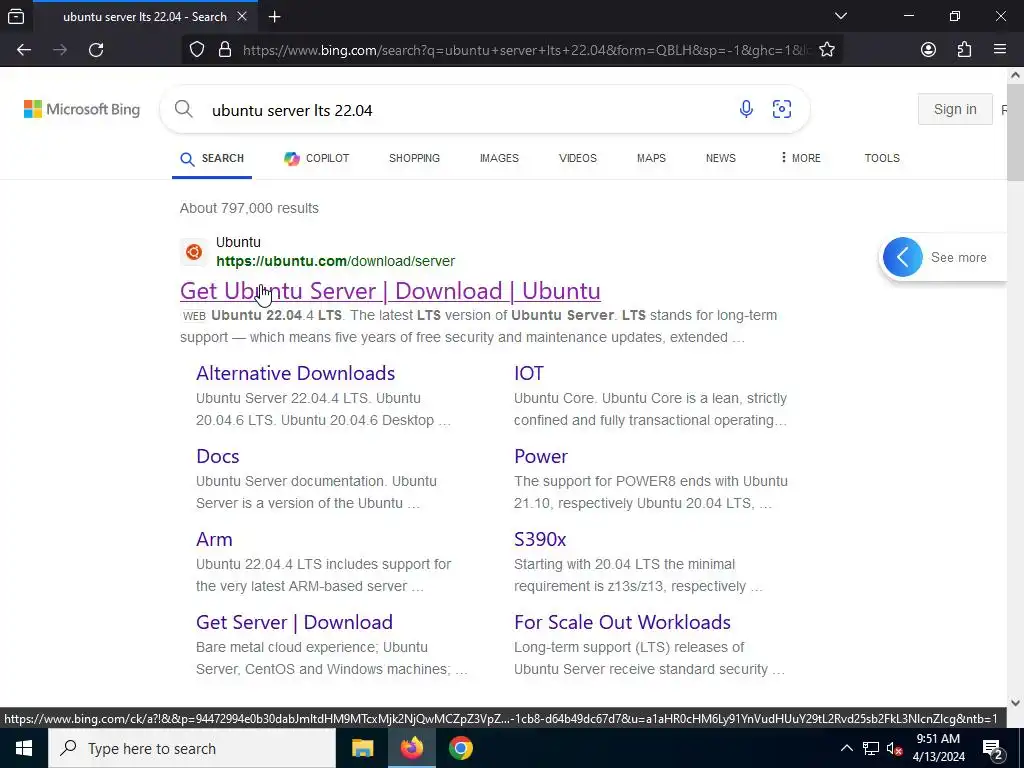Screen dimensions: 1024x768
Task: Close the ubuntu server search tab
Action: [x=242, y=17]
